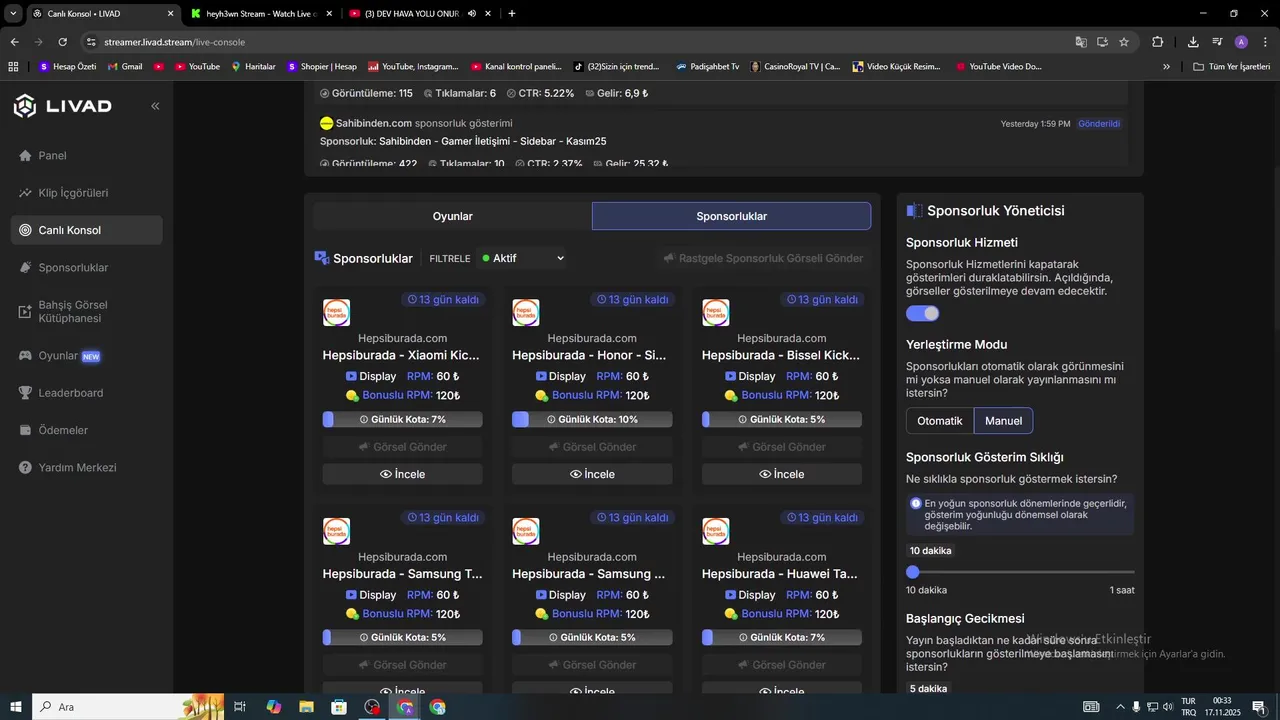Open the FILTRELE Aktif dropdown

coord(522,258)
